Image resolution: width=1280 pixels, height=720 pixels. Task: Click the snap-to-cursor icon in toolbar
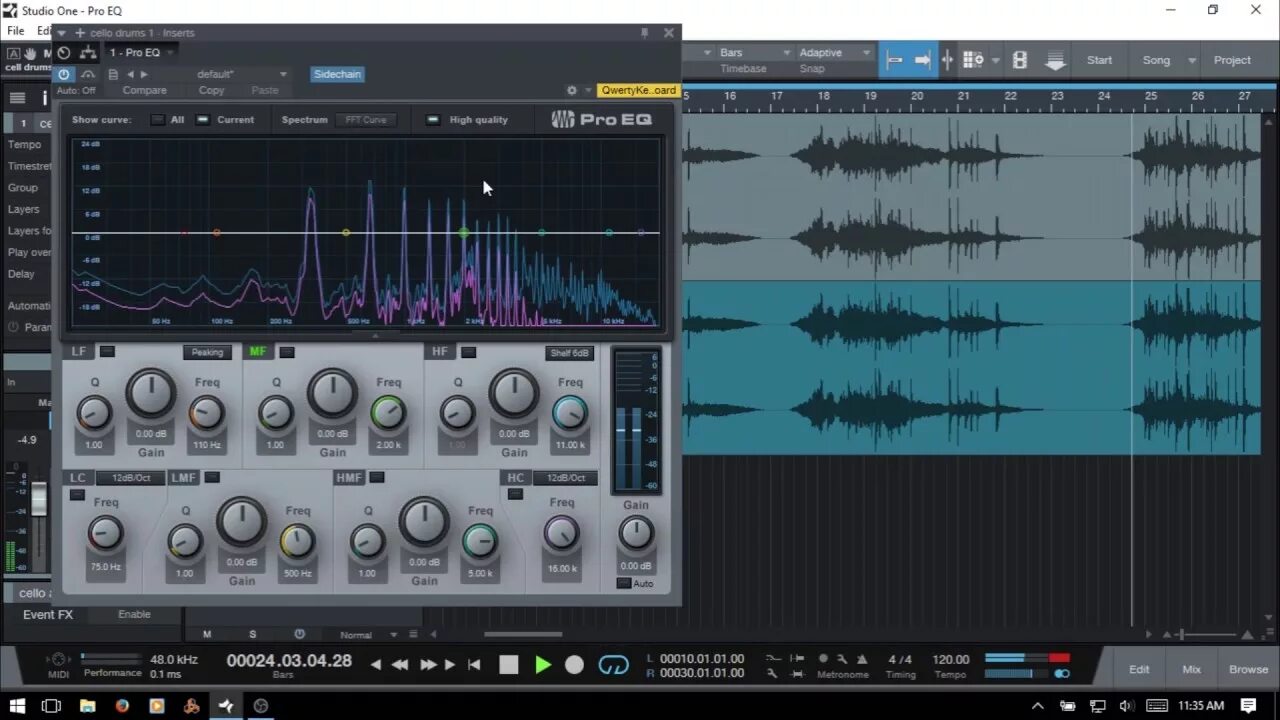pyautogui.click(x=948, y=60)
